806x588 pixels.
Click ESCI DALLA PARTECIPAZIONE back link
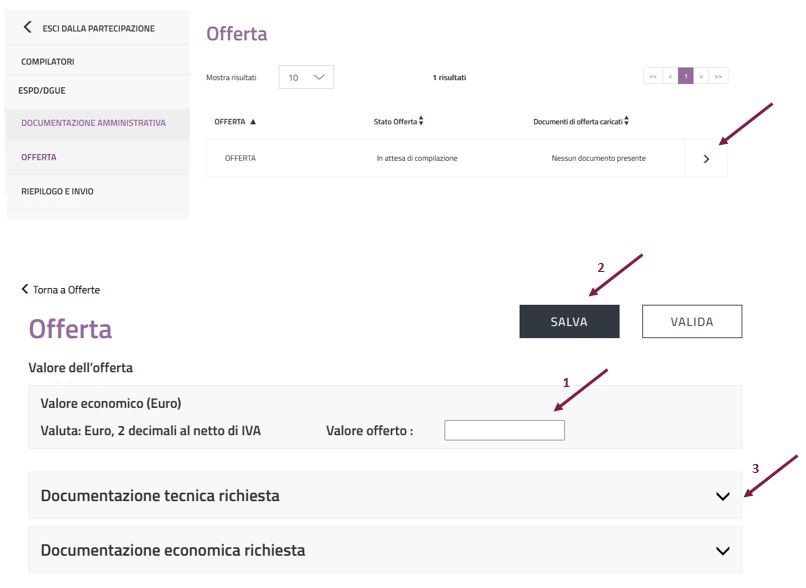(89, 28)
